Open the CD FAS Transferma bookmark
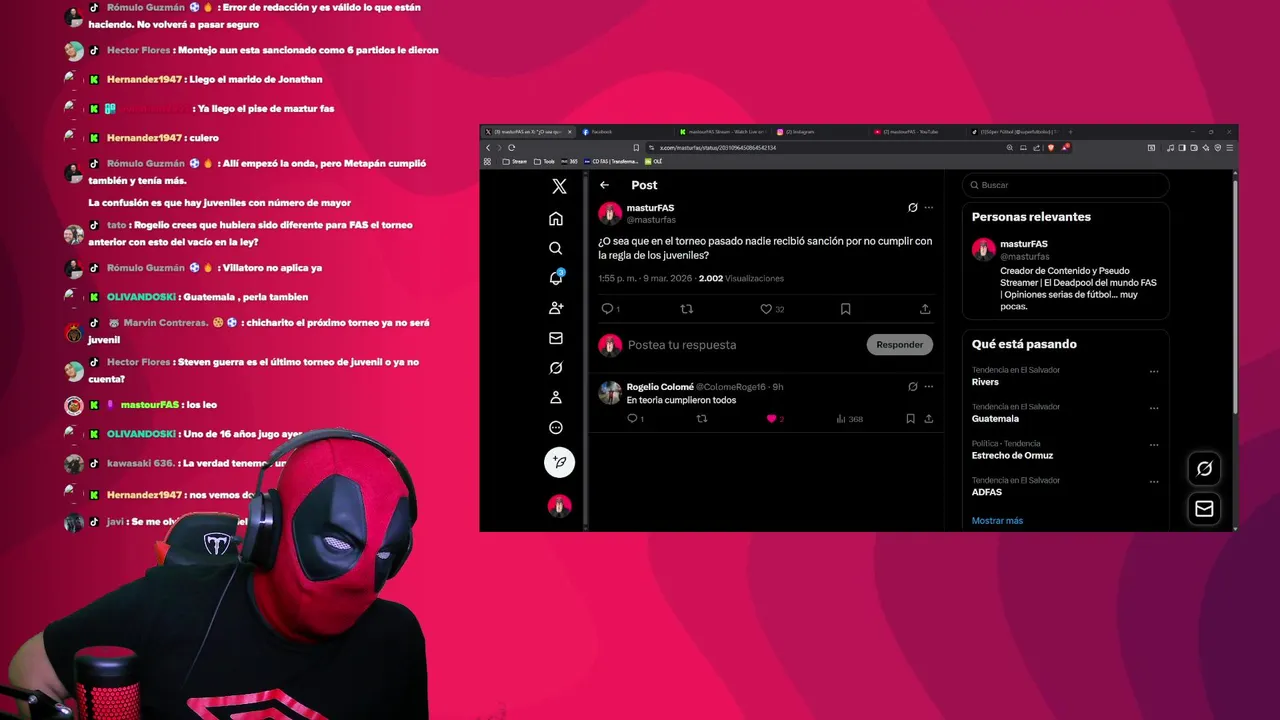The width and height of the screenshot is (1280, 720). coord(611,161)
